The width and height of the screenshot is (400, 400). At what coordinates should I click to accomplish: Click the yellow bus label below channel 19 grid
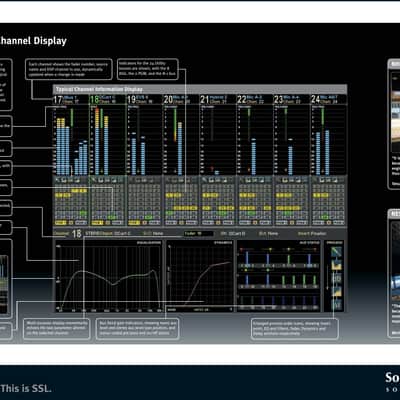(134, 223)
